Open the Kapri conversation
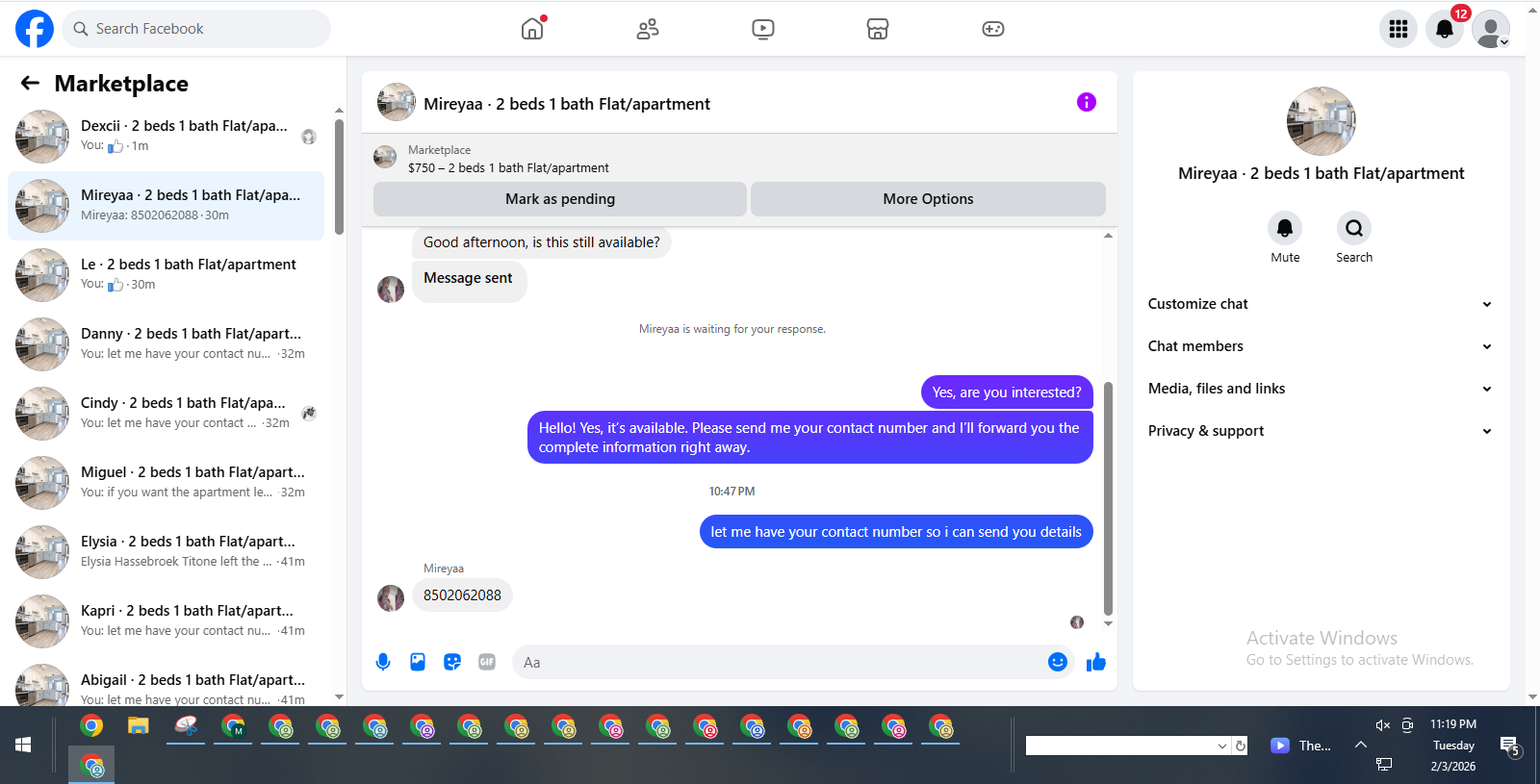Viewport: 1540px width, 784px height. click(166, 621)
